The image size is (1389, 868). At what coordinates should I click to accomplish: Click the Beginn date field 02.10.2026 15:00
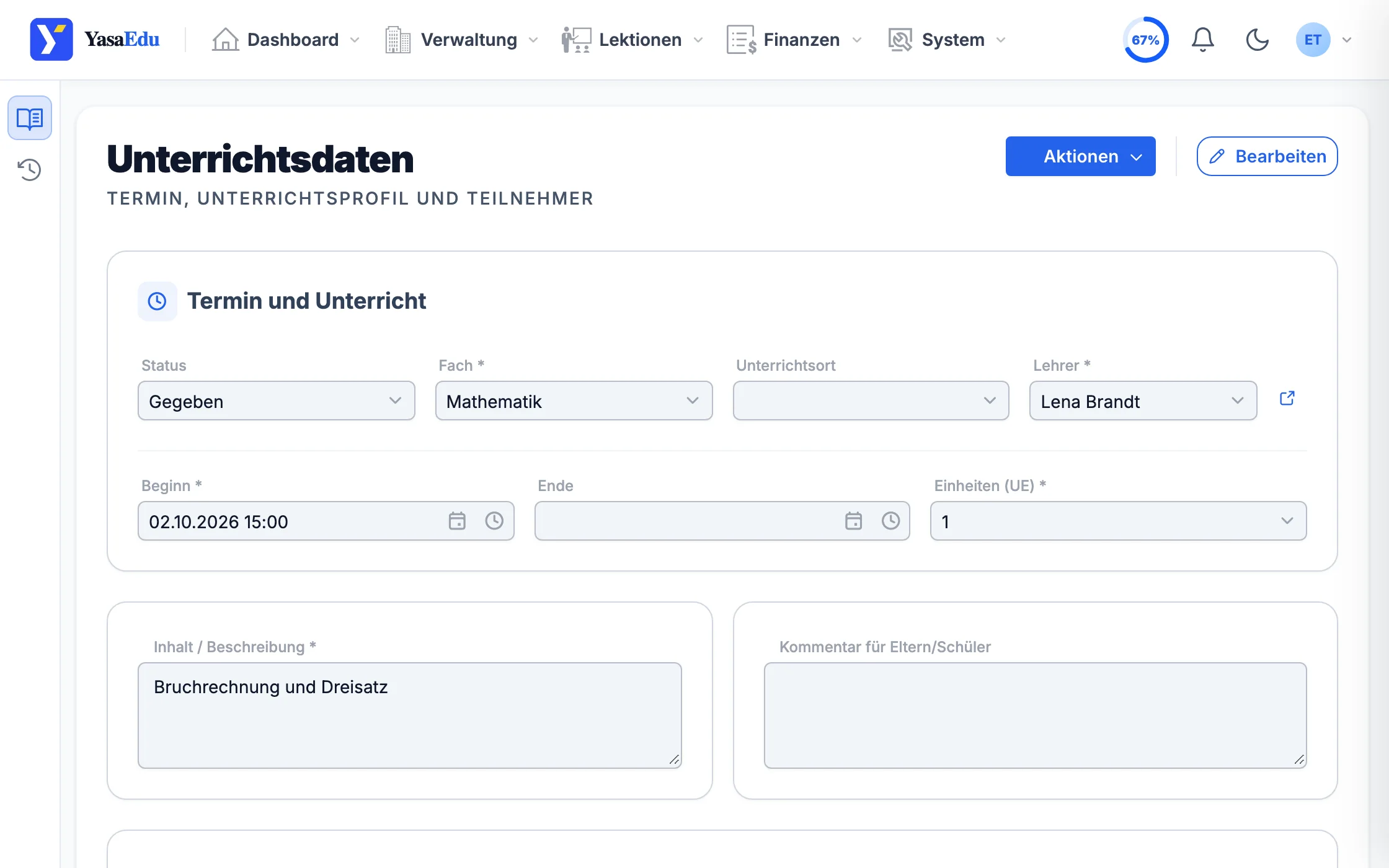pyautogui.click(x=326, y=521)
